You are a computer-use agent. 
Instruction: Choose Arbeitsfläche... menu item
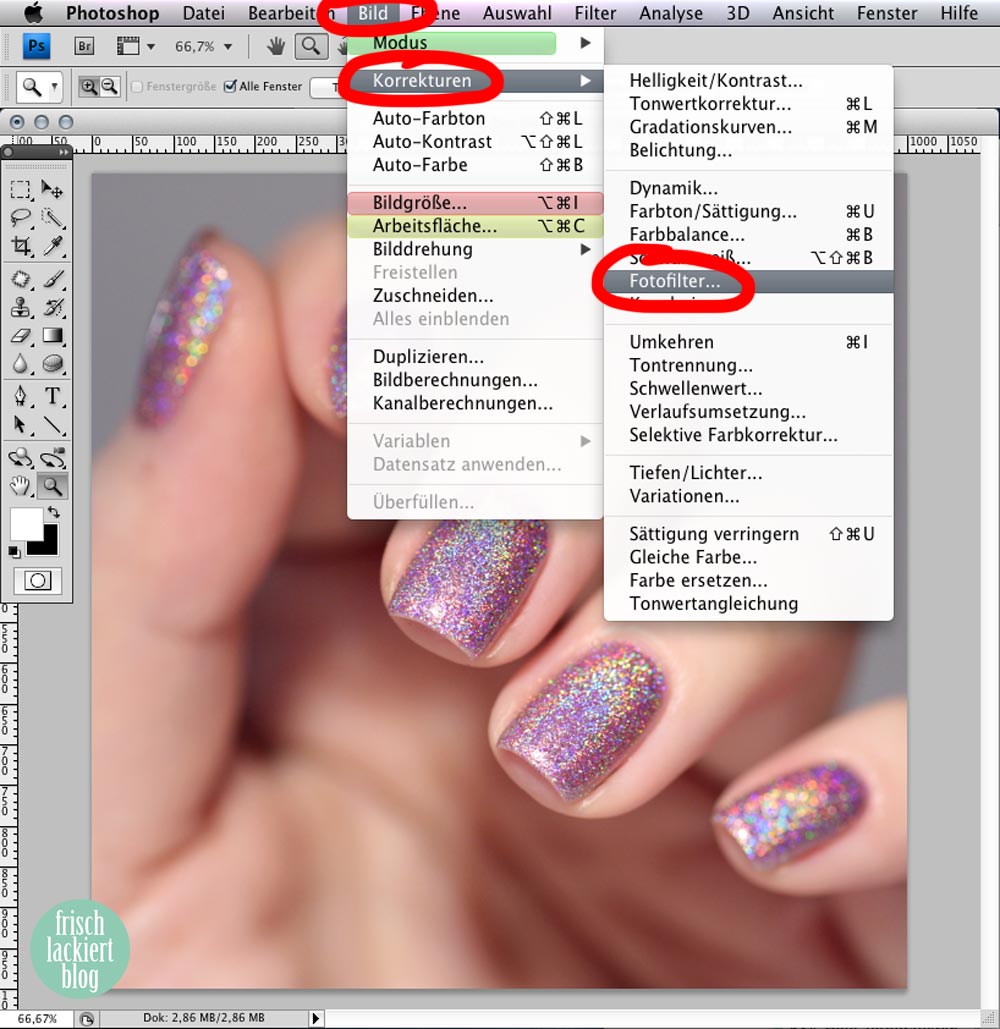click(x=475, y=226)
